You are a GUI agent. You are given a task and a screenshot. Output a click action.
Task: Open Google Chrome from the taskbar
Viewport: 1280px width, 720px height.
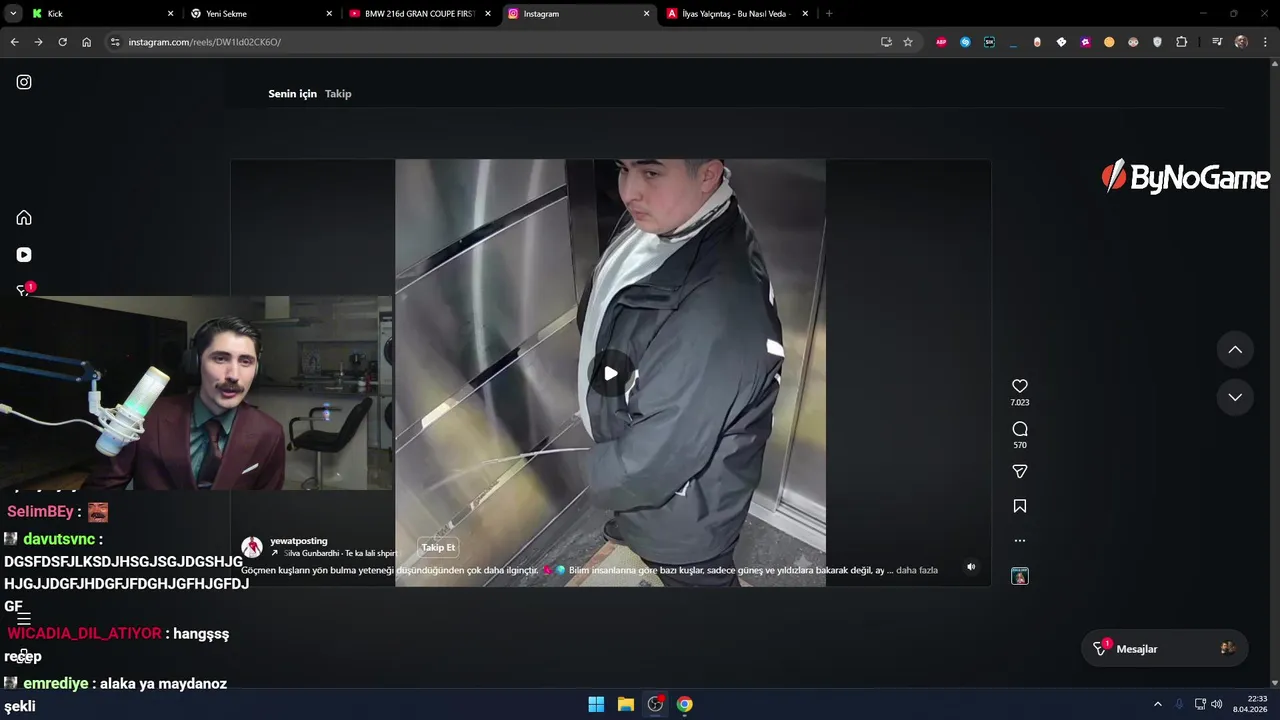[684, 704]
